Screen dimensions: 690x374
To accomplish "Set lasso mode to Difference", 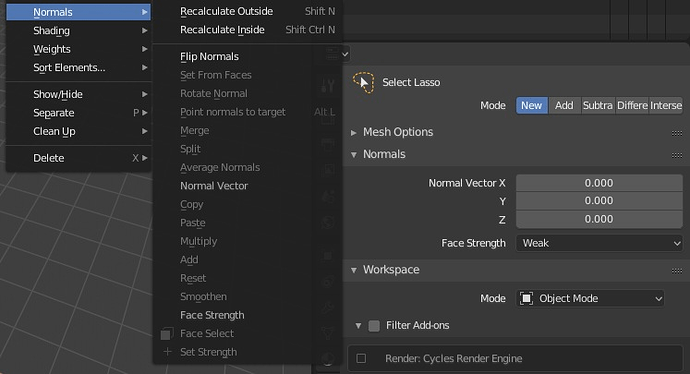I will coord(632,106).
